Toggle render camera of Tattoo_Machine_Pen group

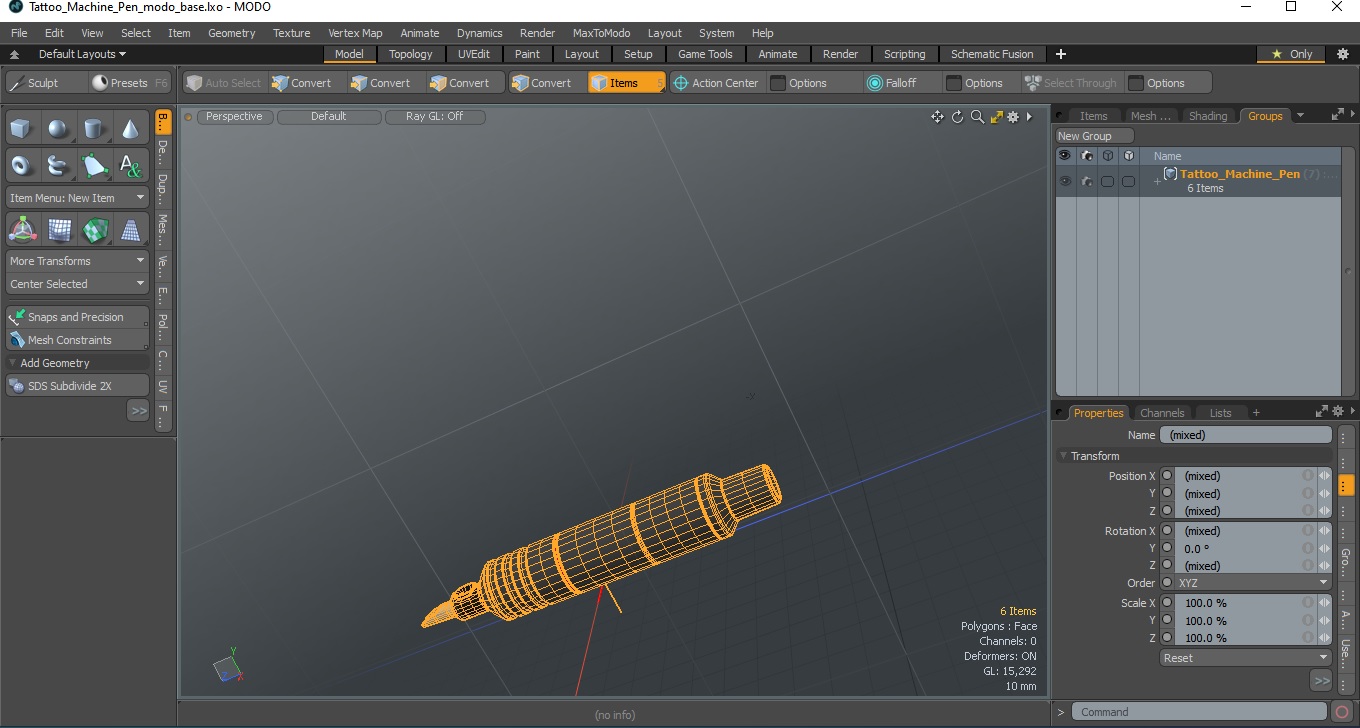[1086, 181]
